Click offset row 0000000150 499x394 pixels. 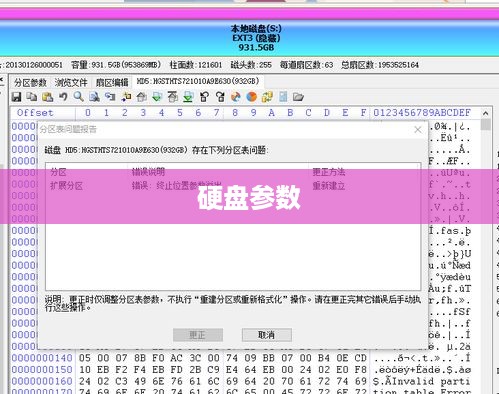coord(42,370)
